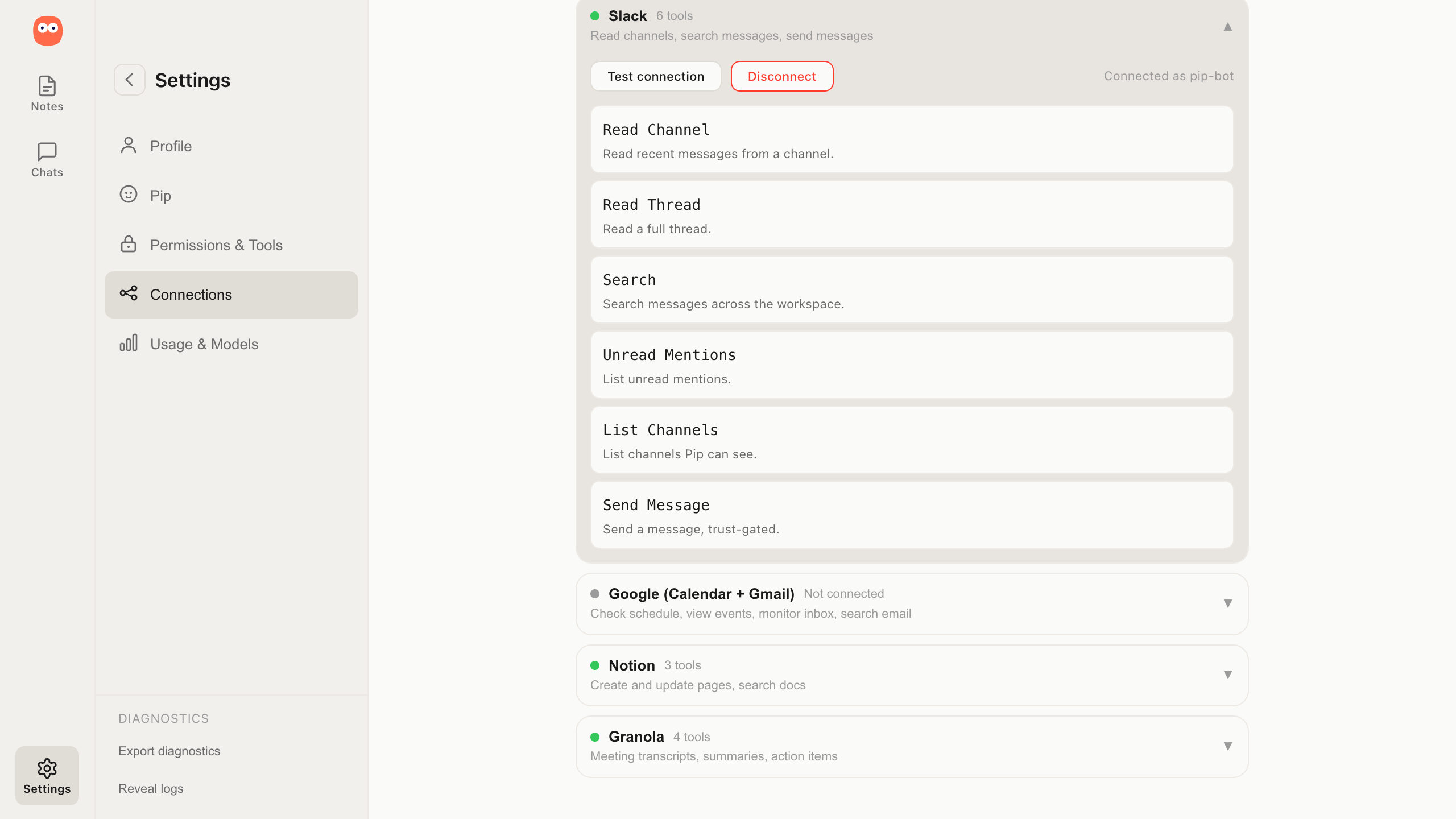Click 'Read a full thread.' description text

pyautogui.click(x=657, y=229)
